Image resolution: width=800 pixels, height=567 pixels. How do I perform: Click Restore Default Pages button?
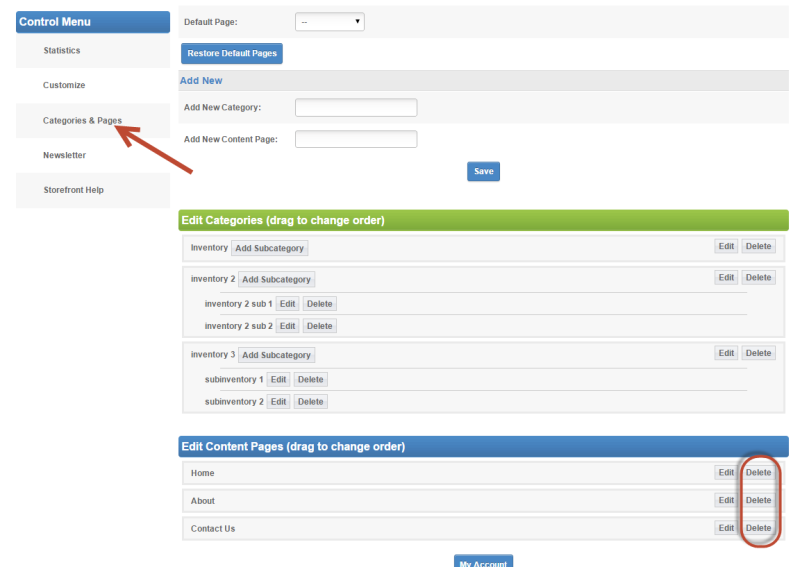232,53
